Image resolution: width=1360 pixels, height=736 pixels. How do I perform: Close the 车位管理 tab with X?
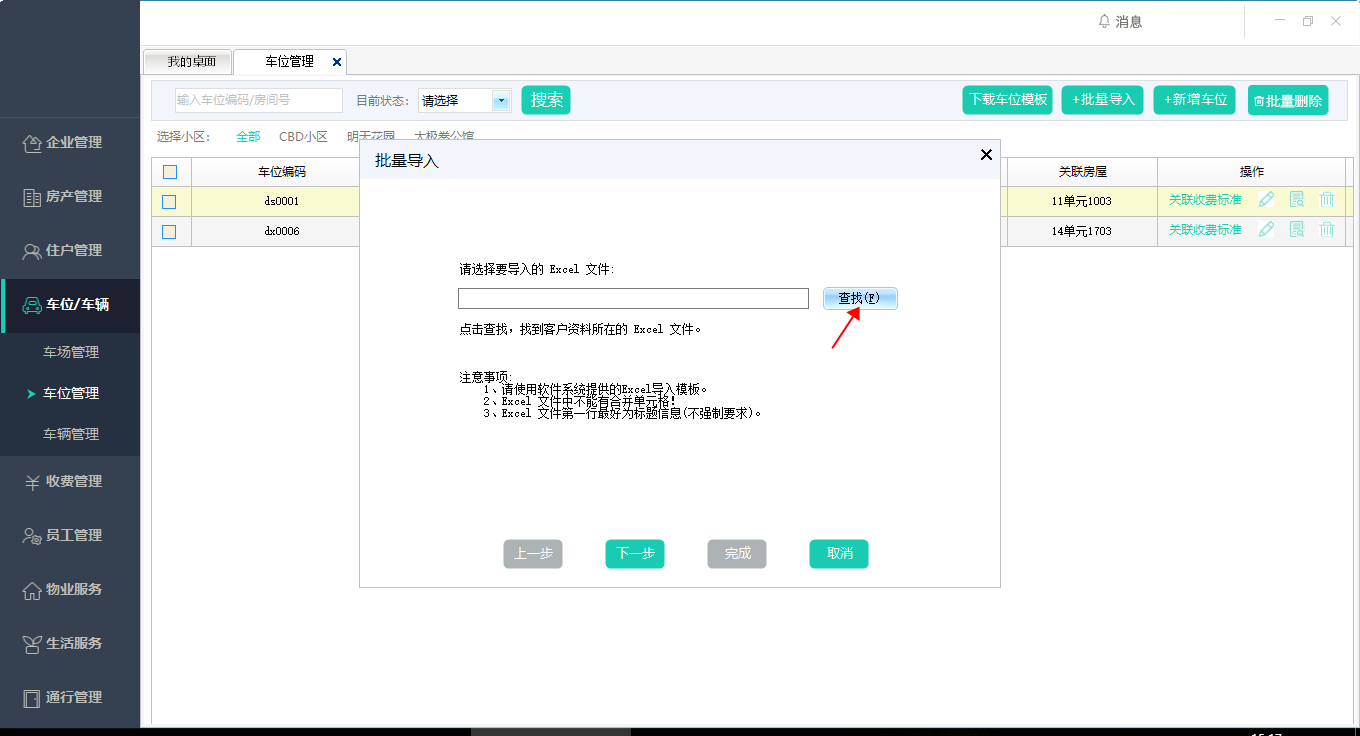coord(337,62)
